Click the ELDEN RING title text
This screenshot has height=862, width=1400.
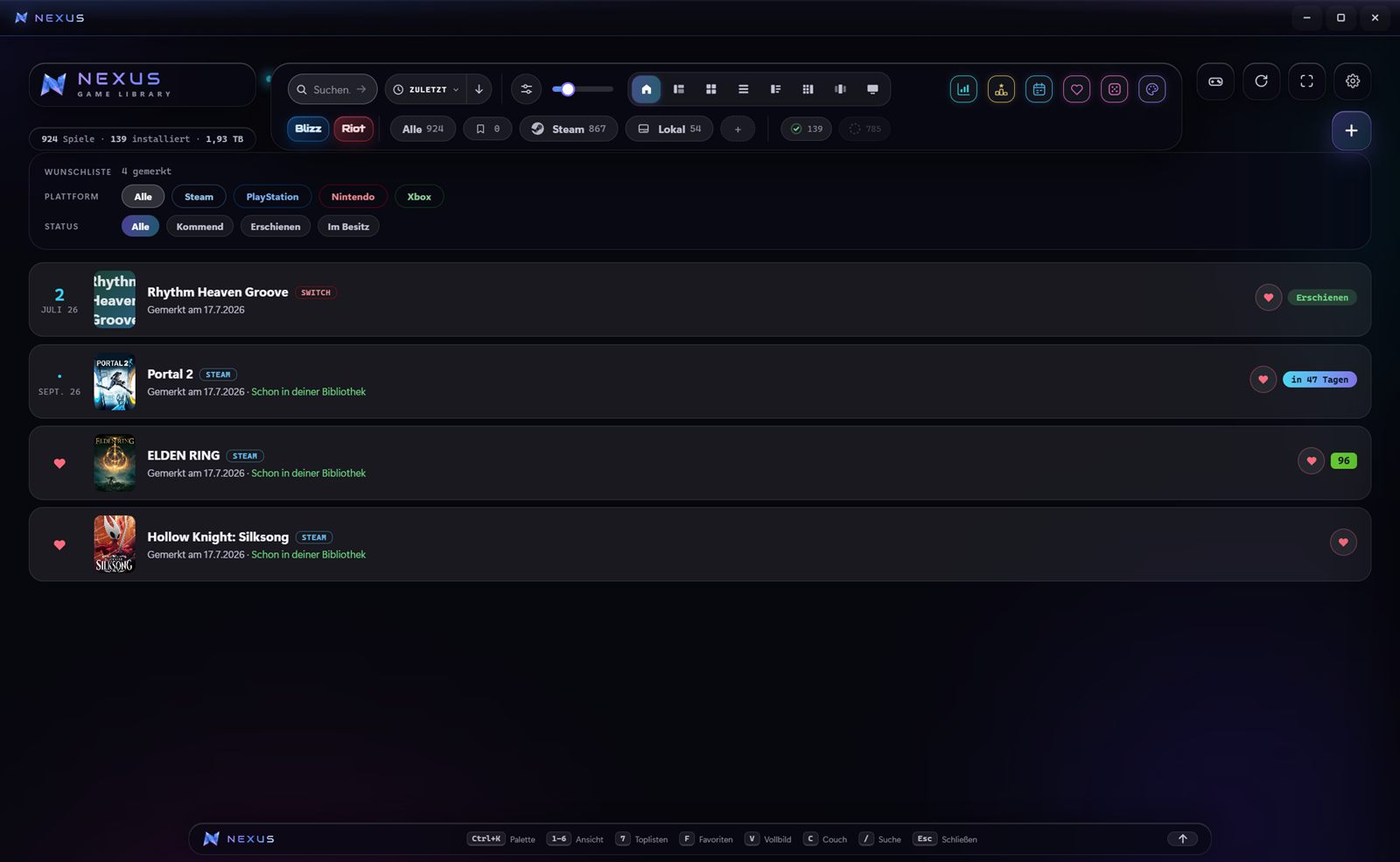[x=184, y=455]
